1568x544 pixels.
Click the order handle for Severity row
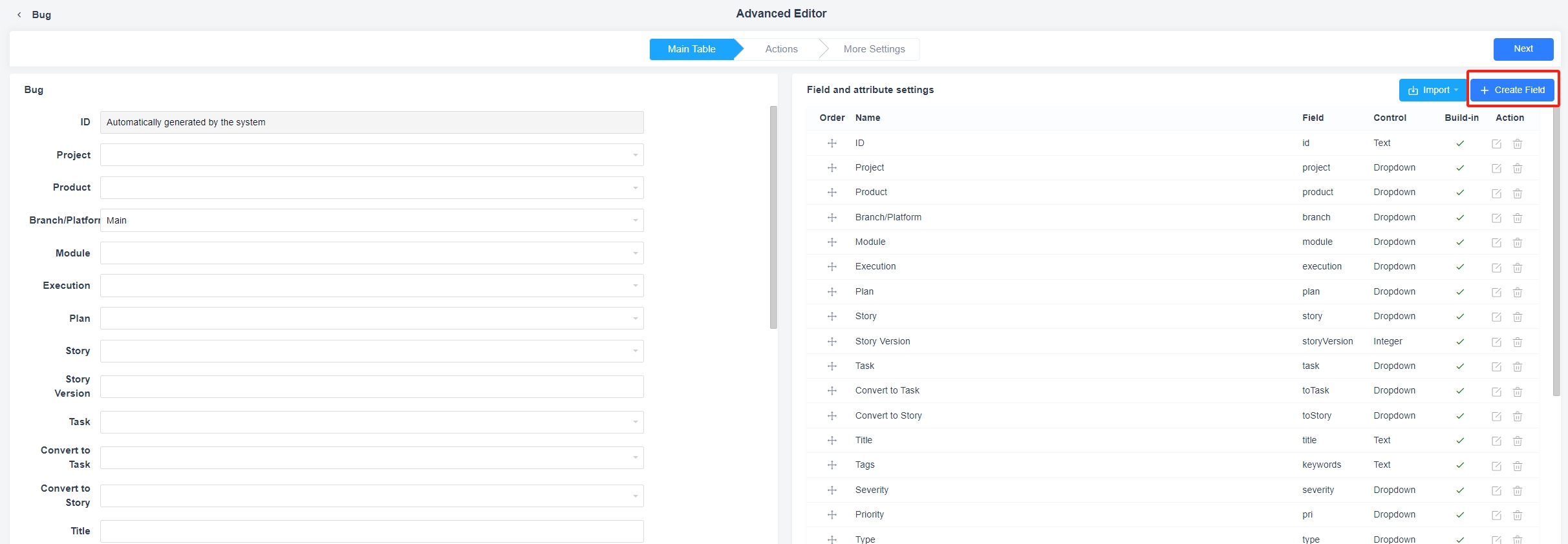(x=832, y=490)
